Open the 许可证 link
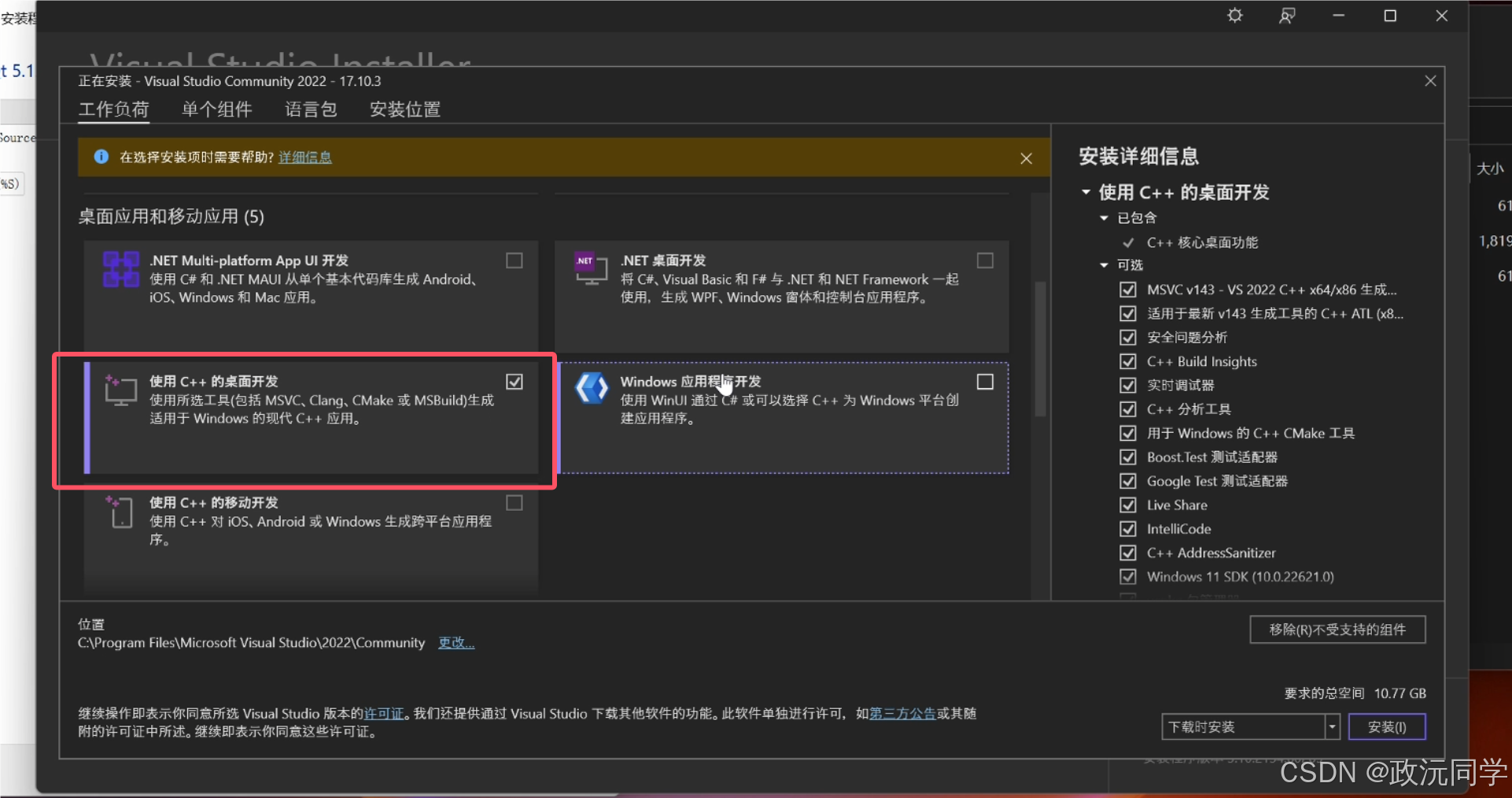1512x798 pixels. pos(384,714)
